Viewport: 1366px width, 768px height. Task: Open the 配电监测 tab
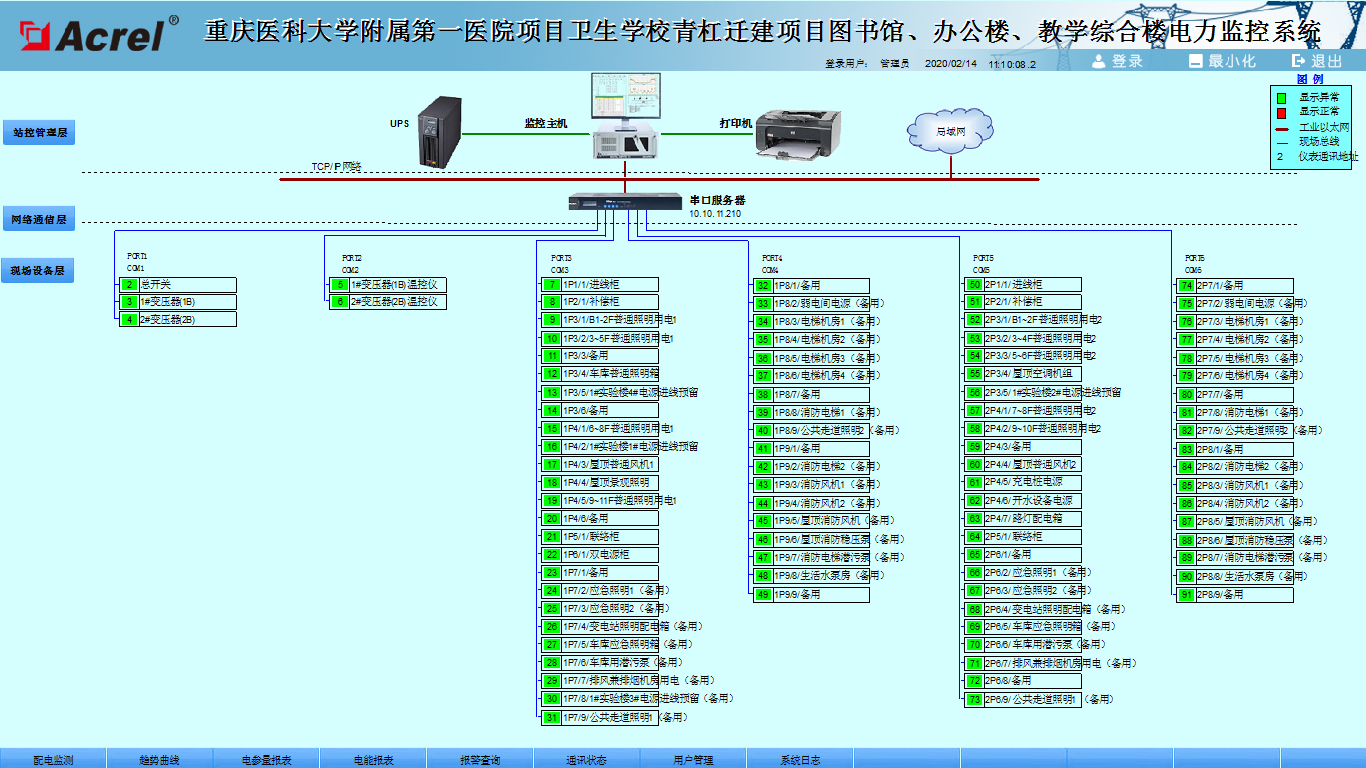(53, 759)
